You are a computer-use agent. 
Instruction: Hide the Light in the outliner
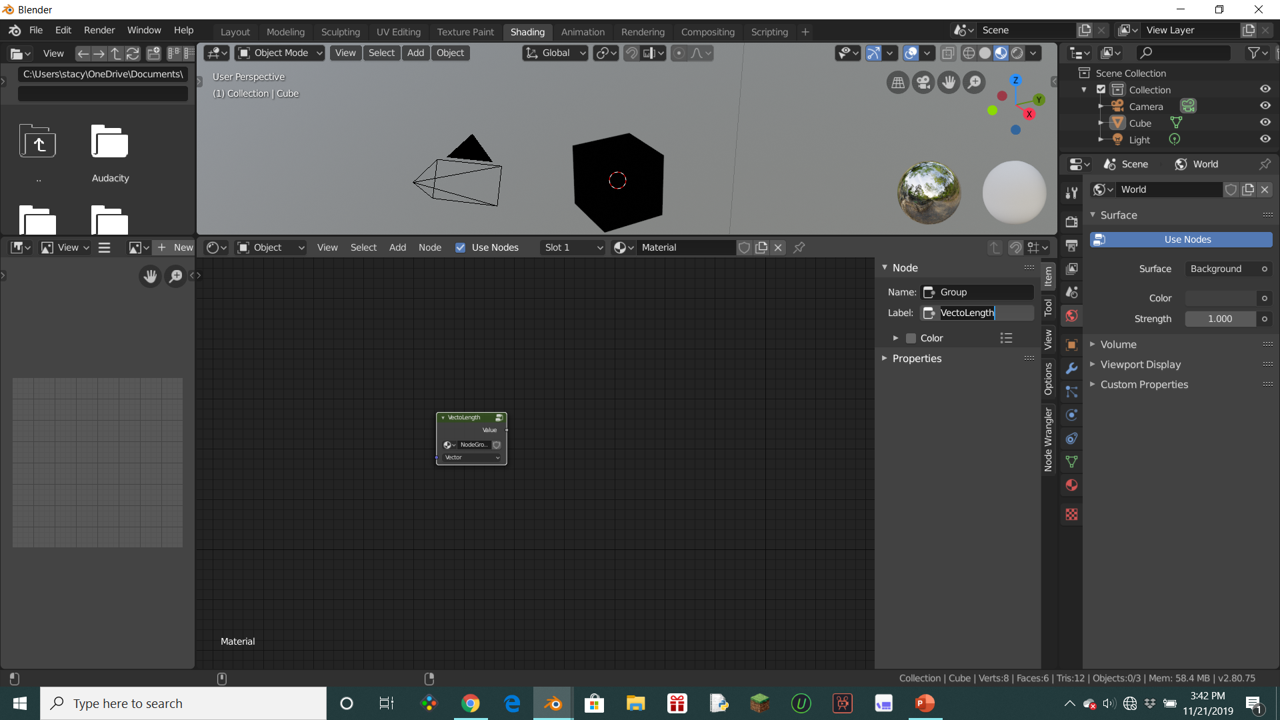[x=1265, y=140]
